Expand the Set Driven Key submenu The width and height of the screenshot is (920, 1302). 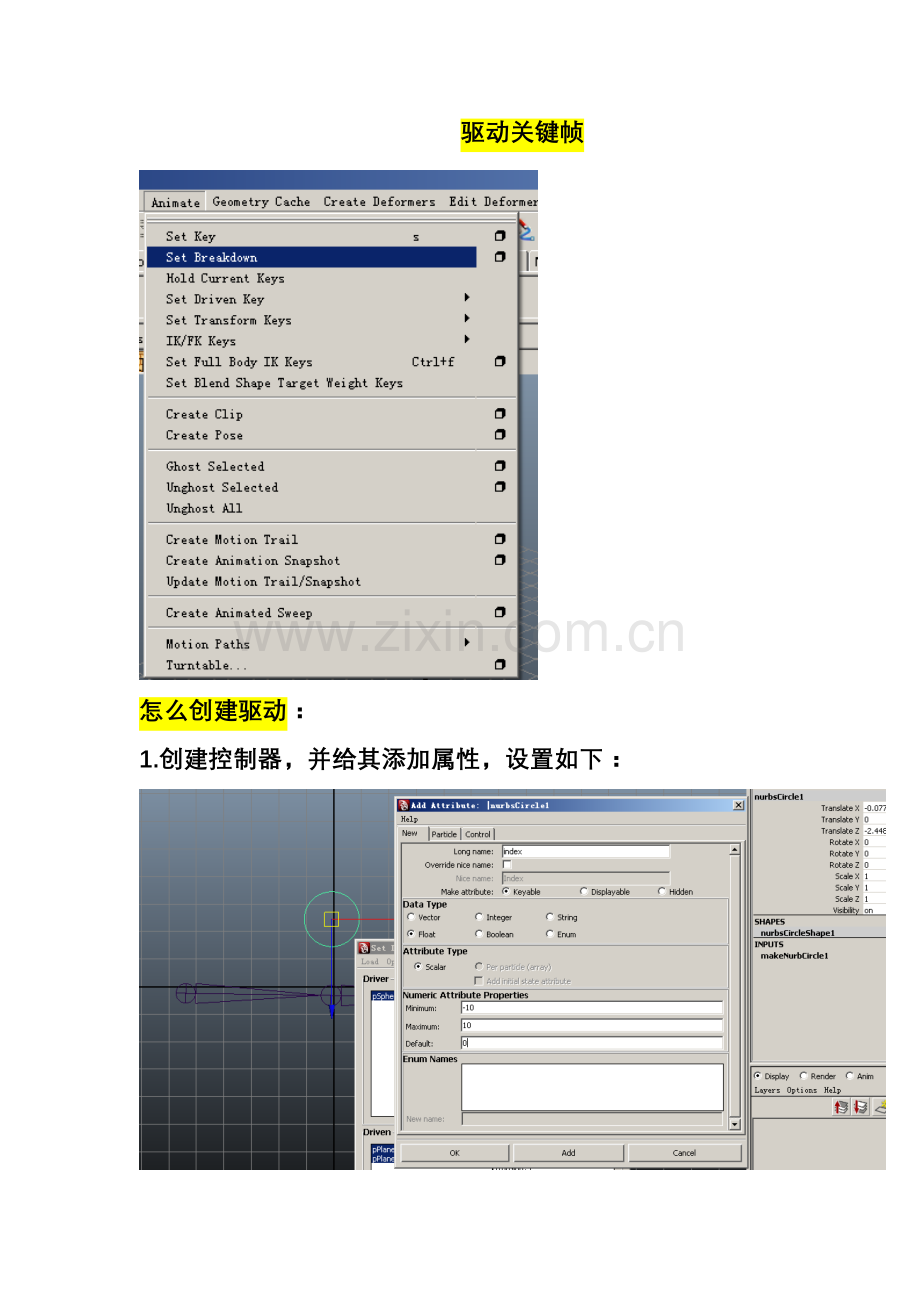[466, 298]
